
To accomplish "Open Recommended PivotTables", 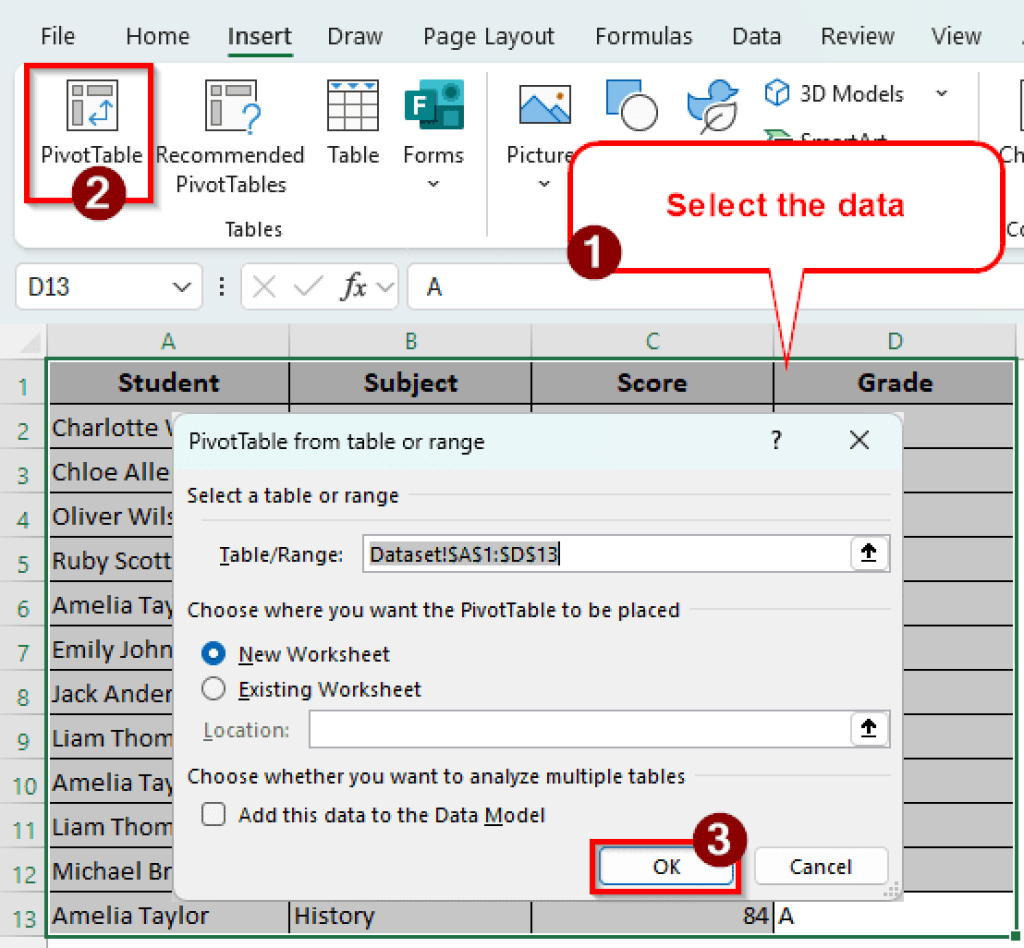I will pyautogui.click(x=230, y=110).
